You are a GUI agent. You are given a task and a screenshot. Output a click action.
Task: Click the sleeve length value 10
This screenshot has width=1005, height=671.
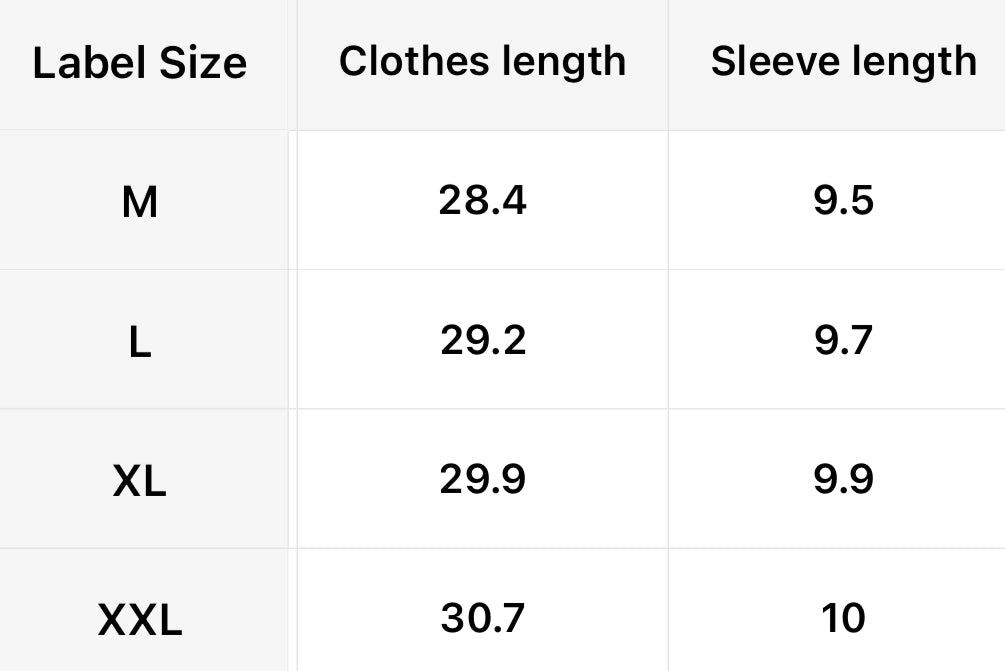[843, 619]
